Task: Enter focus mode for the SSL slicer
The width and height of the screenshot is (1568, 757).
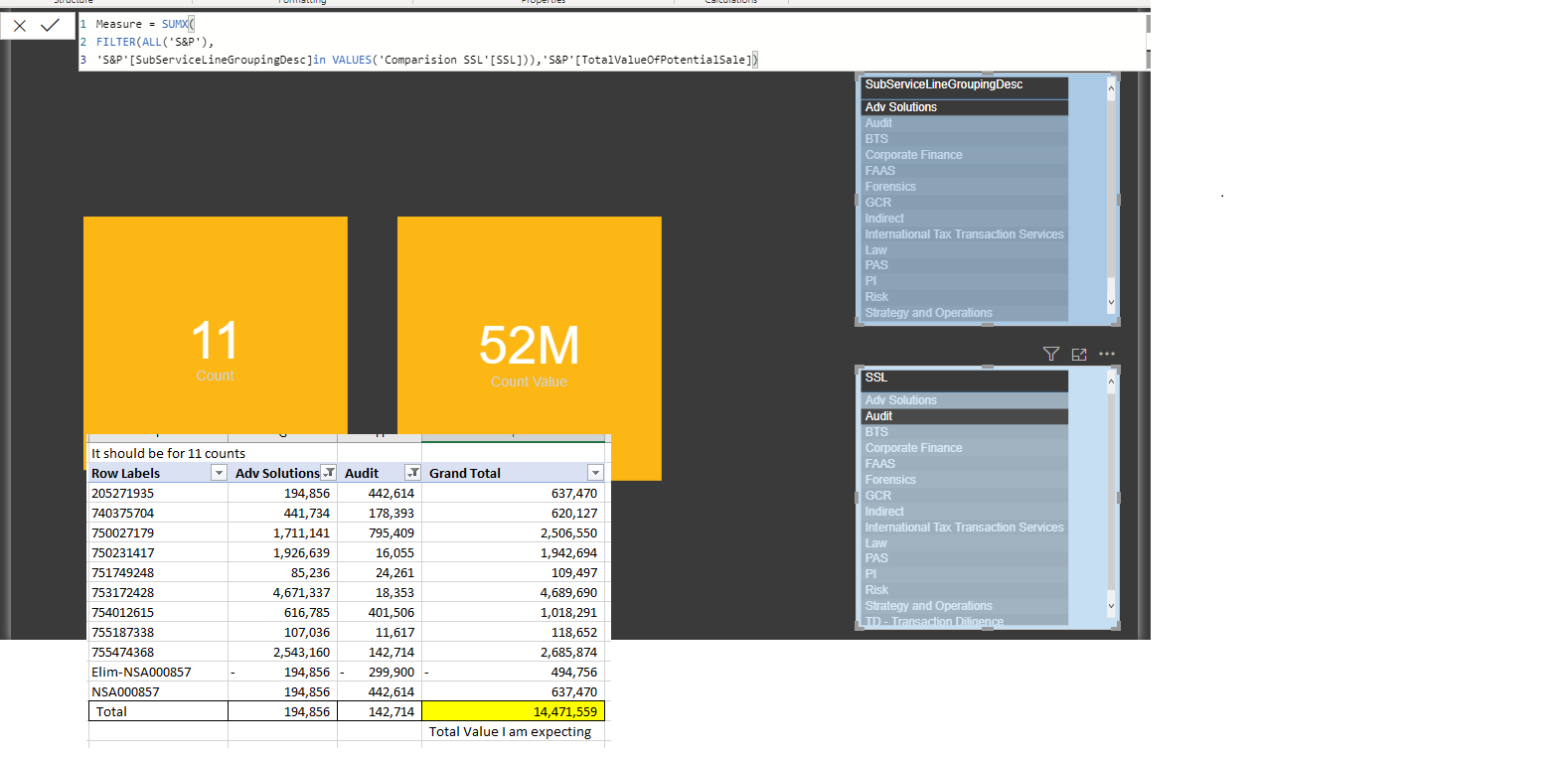Action: pyautogui.click(x=1079, y=354)
